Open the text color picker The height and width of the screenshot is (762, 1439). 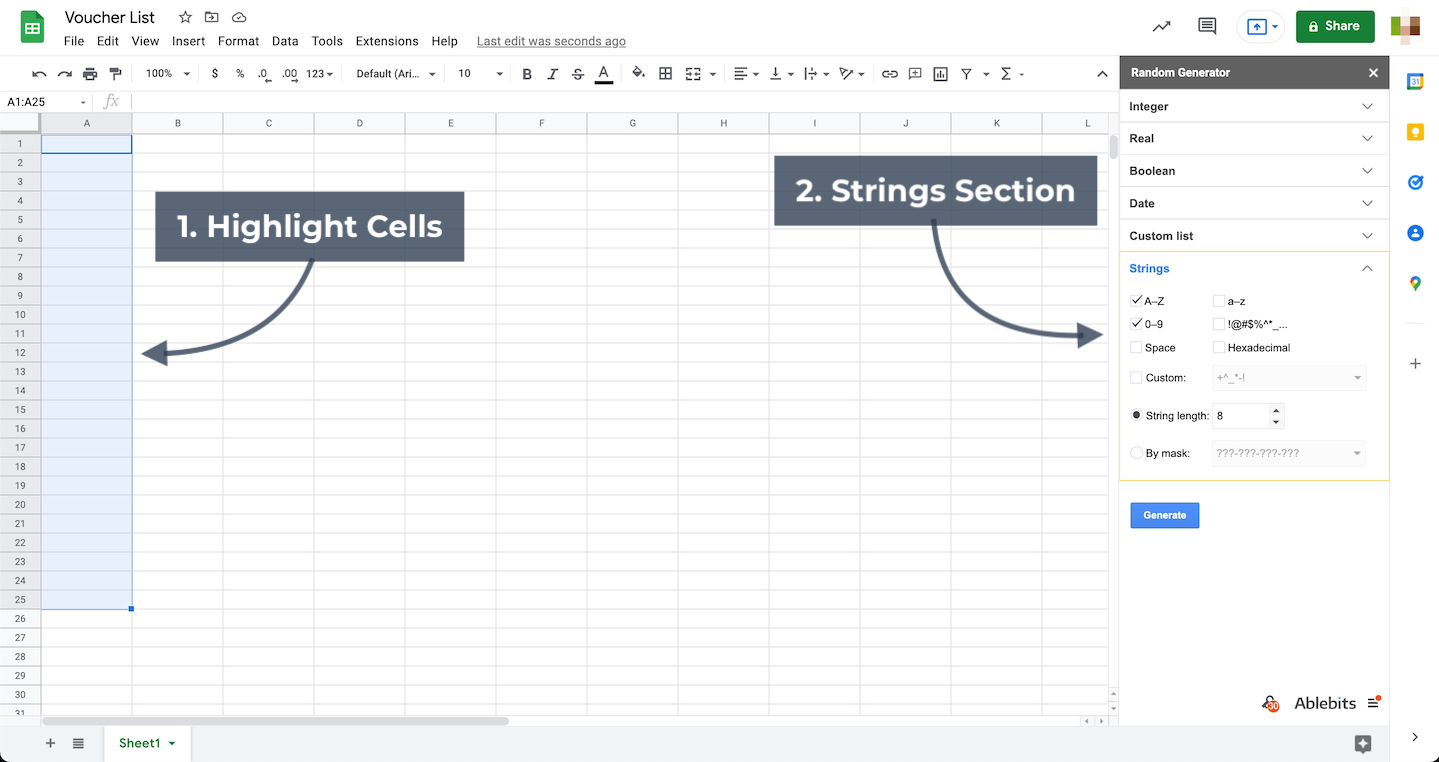(603, 74)
